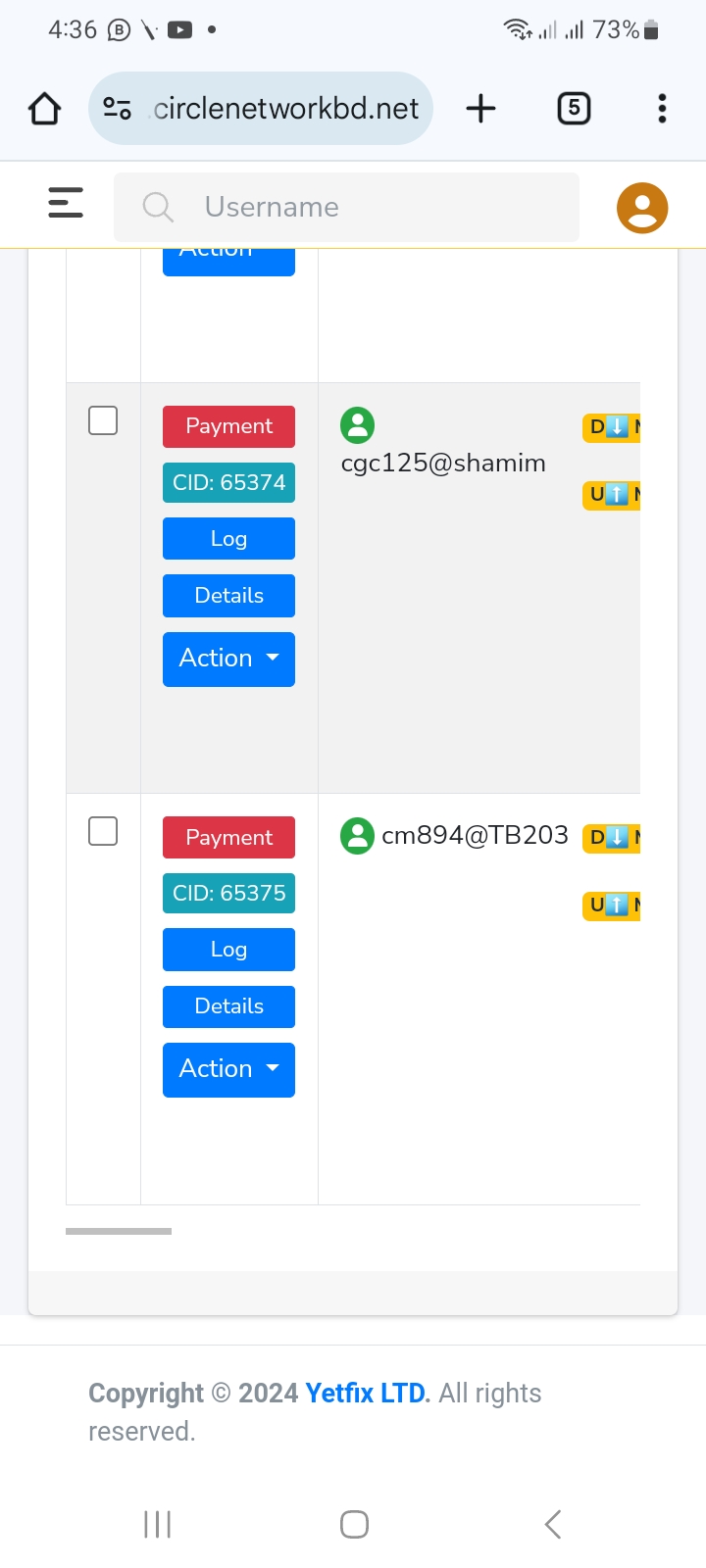Viewport: 706px width, 1568px height.
Task: Click green user icon beside cm894@TB203
Action: point(357,836)
